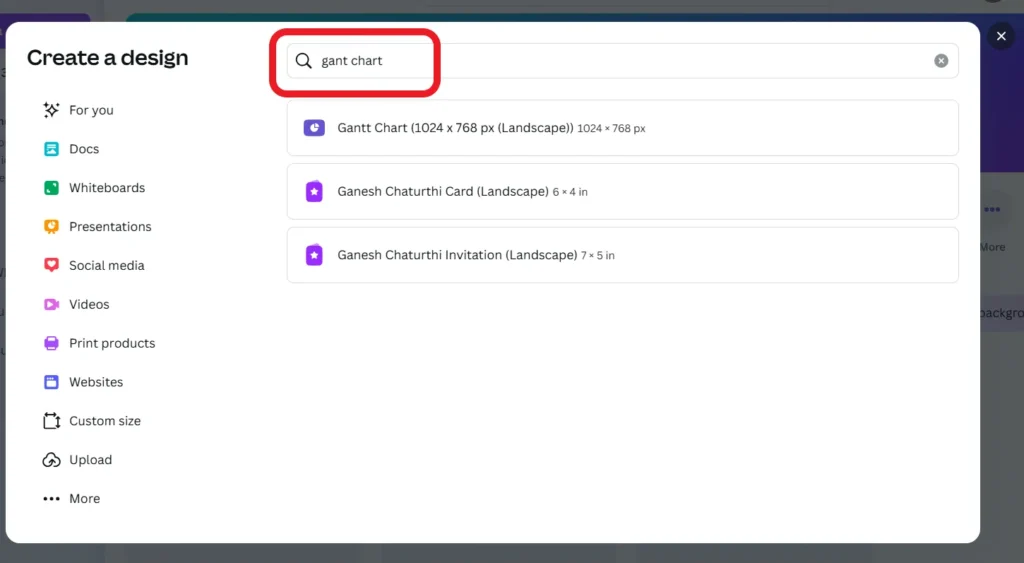
Task: Choose the Gantt Chart 1024 x 768 result
Action: point(622,128)
